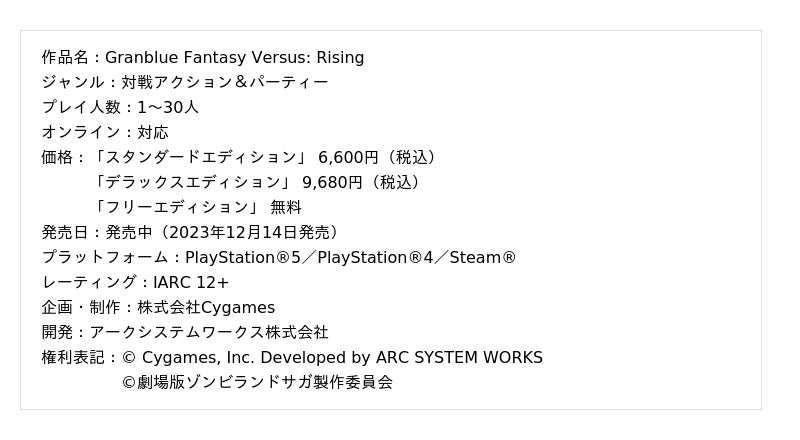Click the Steam® platform text
This screenshot has width=800, height=440.
pos(483,257)
